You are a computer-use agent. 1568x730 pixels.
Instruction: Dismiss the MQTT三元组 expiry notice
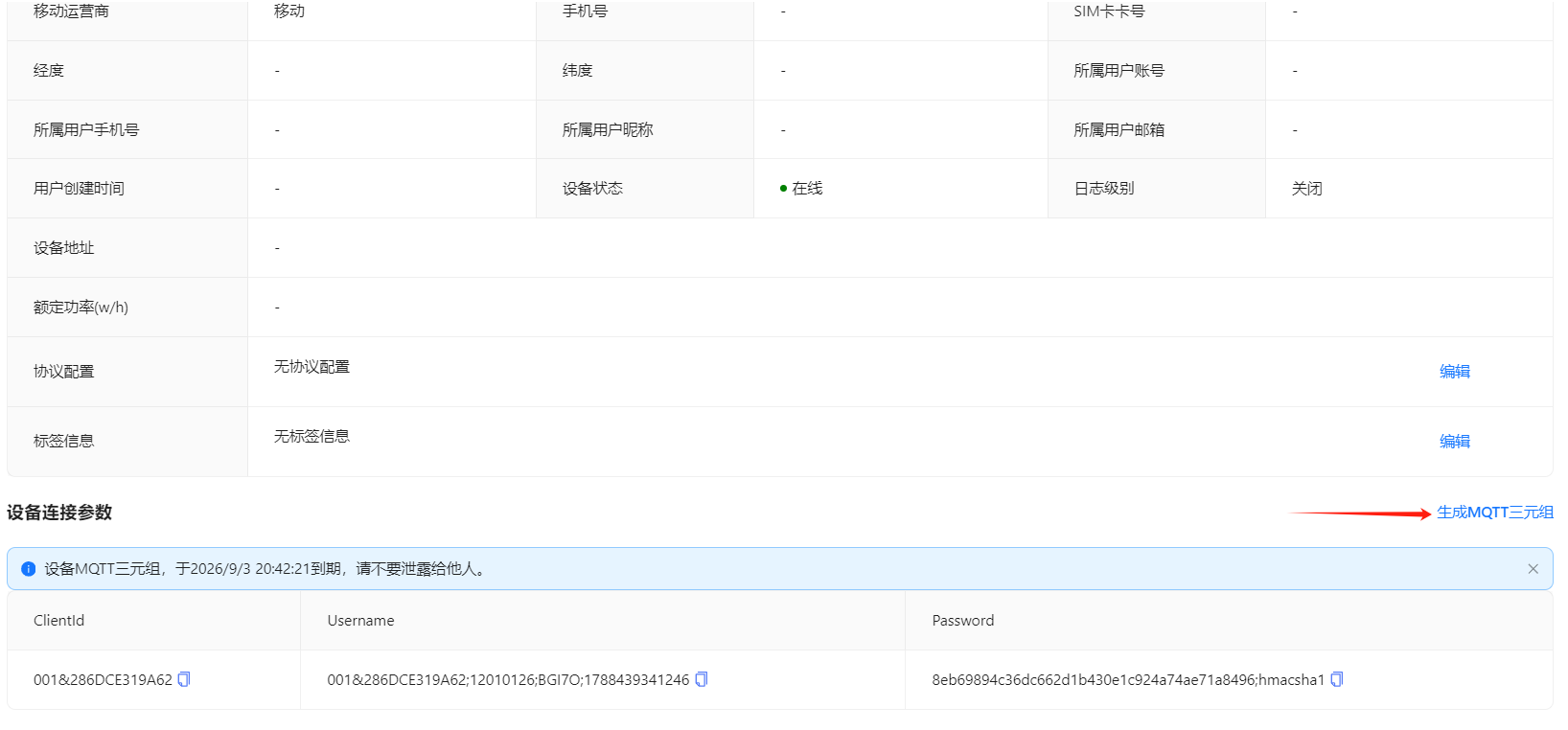click(1533, 569)
